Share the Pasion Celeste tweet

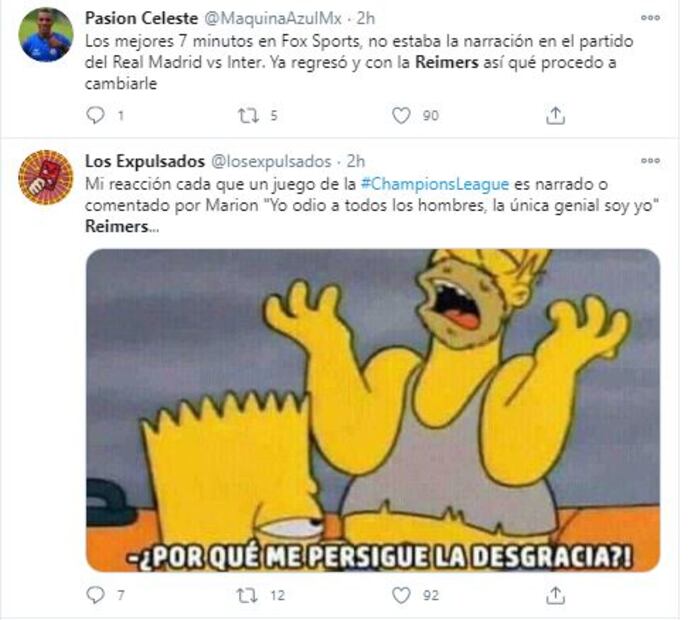tap(555, 116)
